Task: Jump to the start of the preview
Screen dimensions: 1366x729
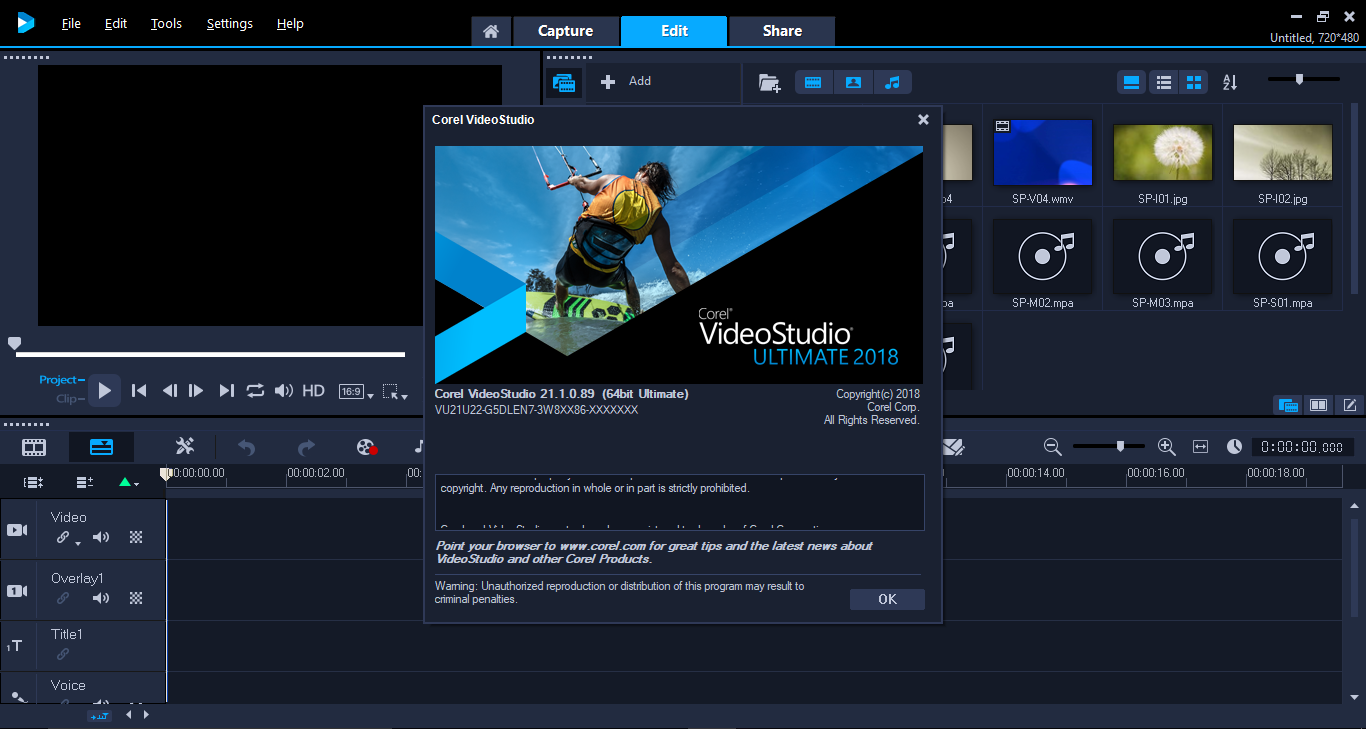Action: (140, 391)
